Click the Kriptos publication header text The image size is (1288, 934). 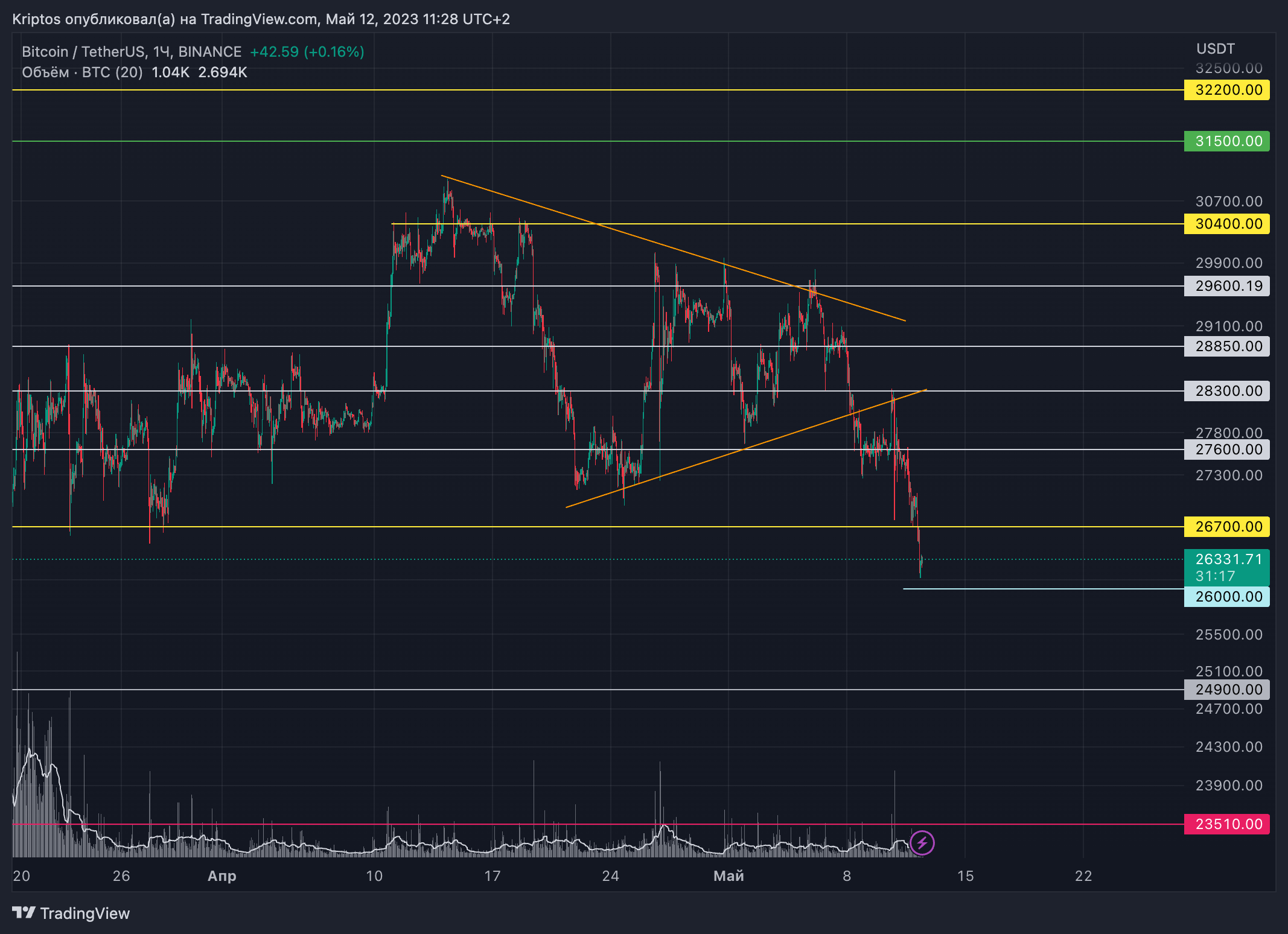tap(261, 19)
